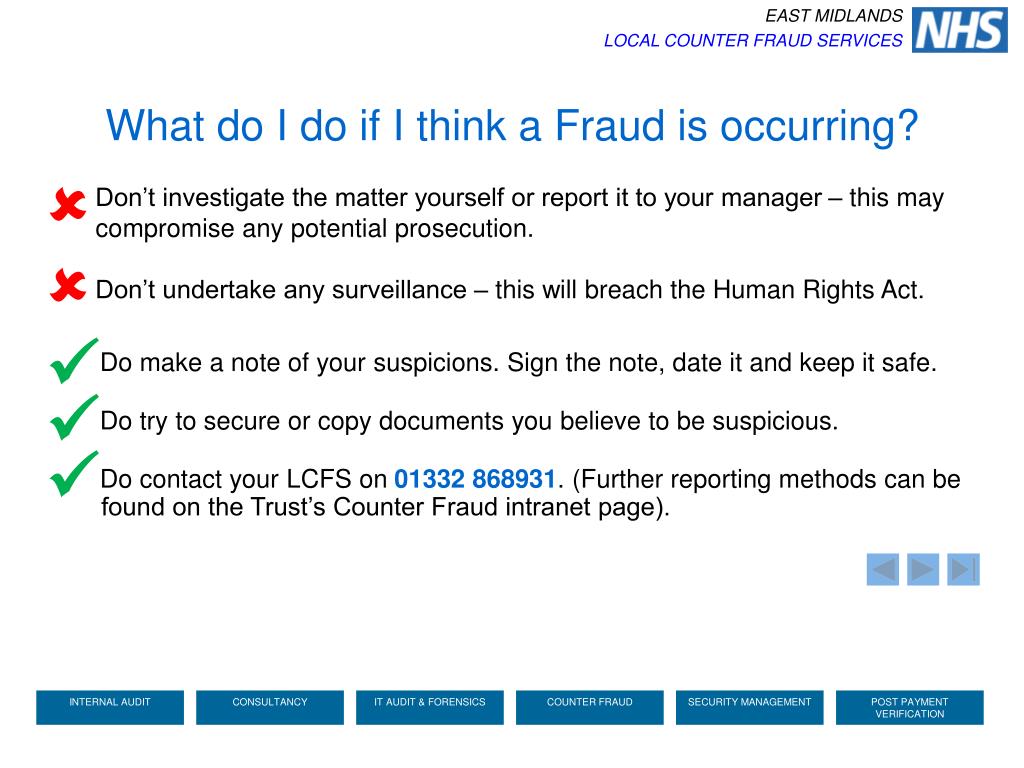Click the red cross beside "Don't undertake any surveillance"
Image resolution: width=1024 pixels, height=768 pixels.
pyautogui.click(x=68, y=285)
